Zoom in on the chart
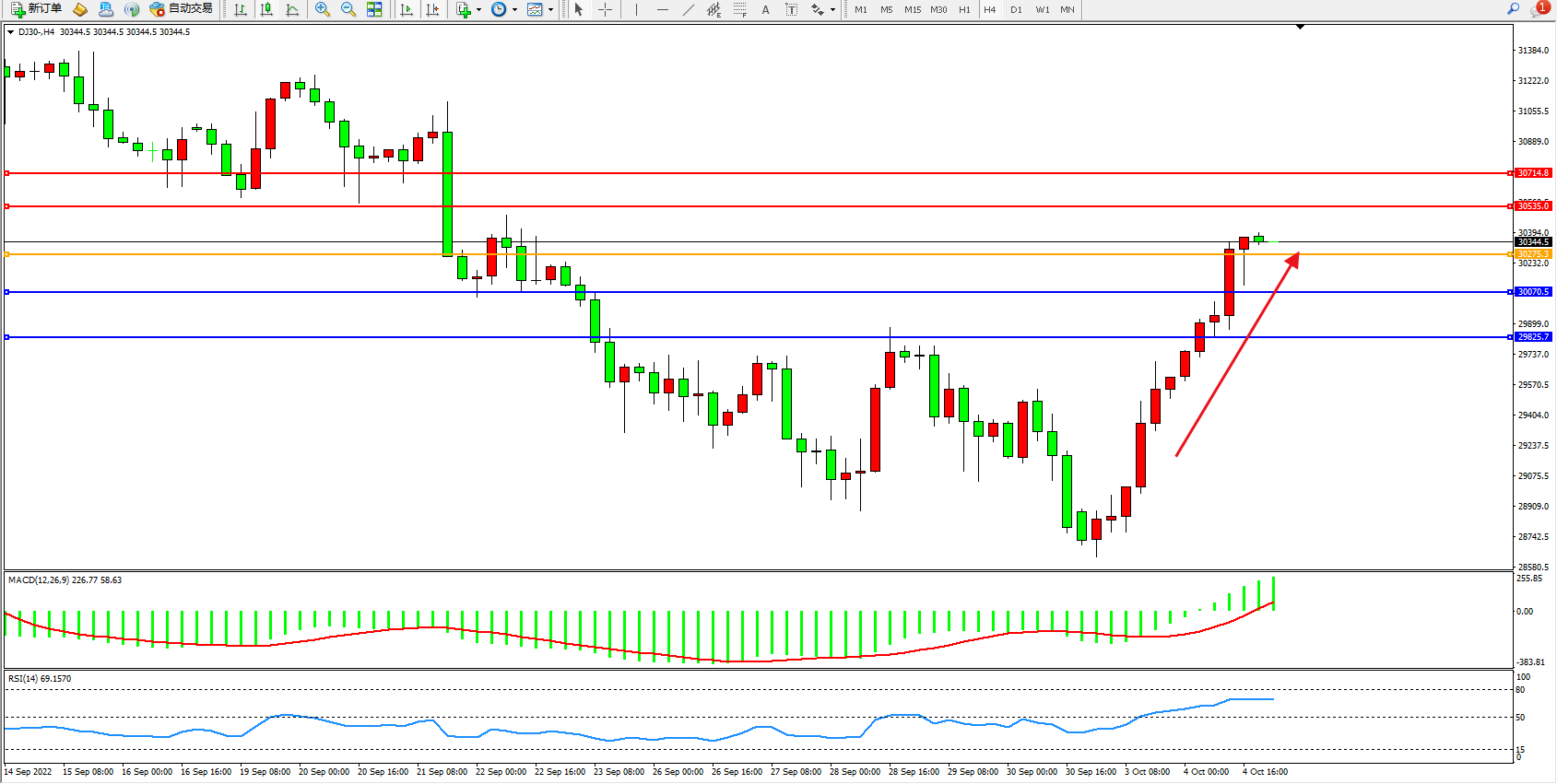The image size is (1557, 784). pos(323,9)
